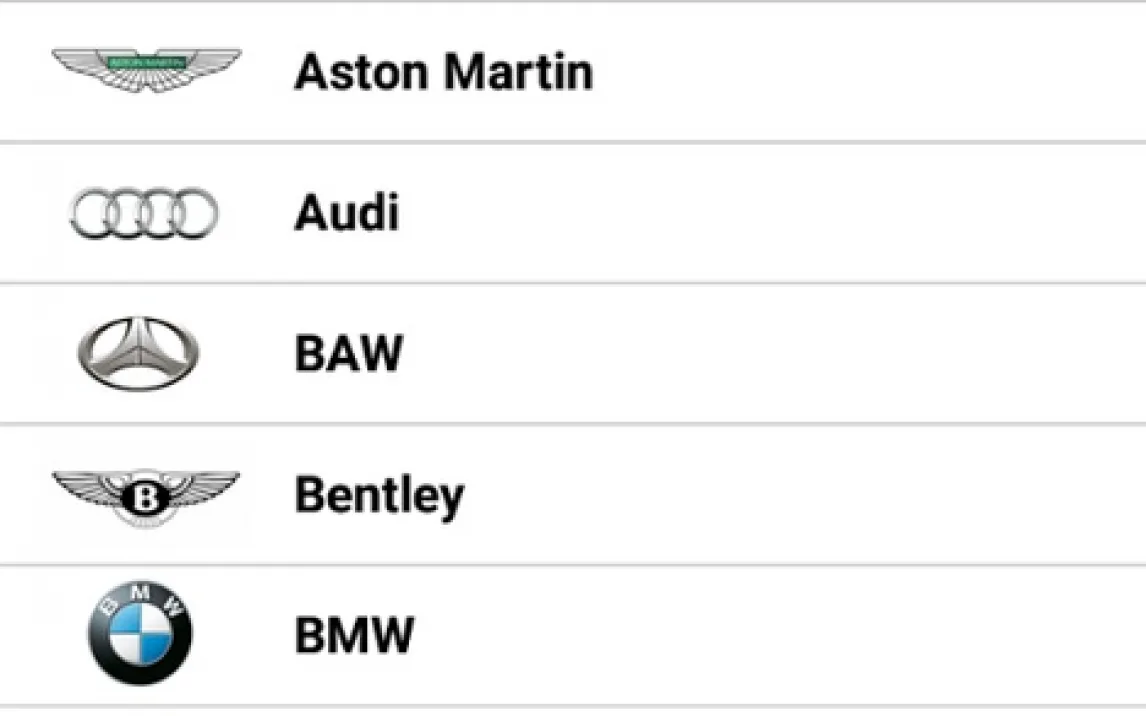The height and width of the screenshot is (716, 1146).
Task: Click the word Aston in first row
Action: pyautogui.click(x=362, y=72)
